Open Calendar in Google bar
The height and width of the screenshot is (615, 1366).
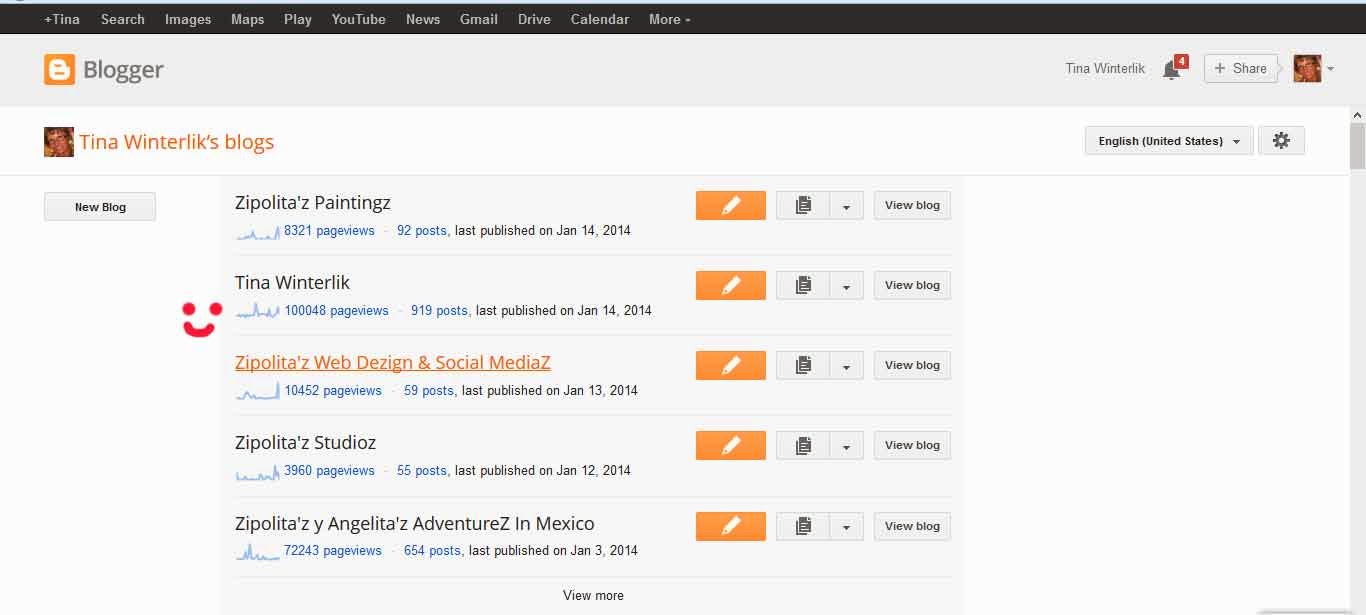point(600,19)
